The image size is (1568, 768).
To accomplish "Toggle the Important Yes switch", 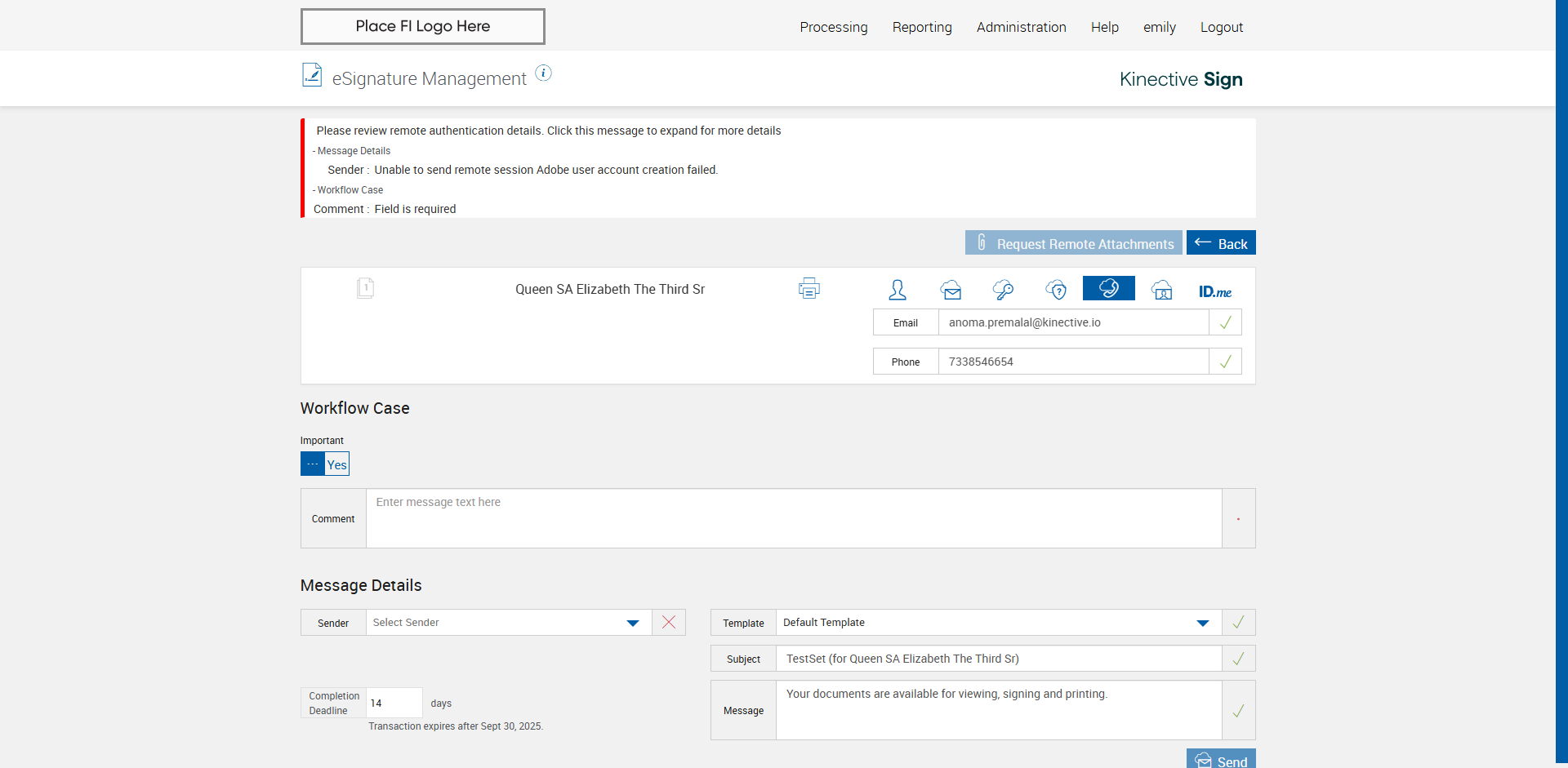I will pyautogui.click(x=324, y=464).
